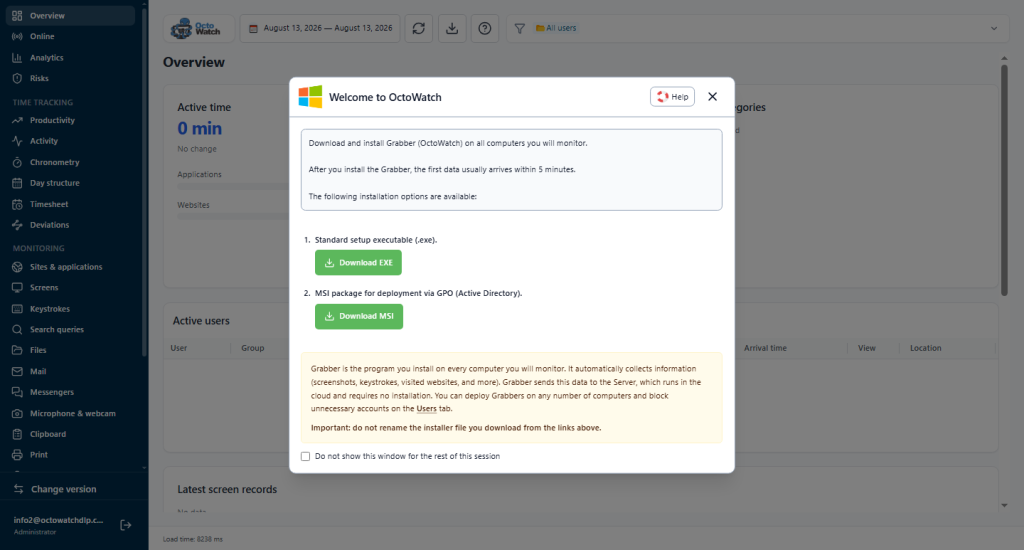Image resolution: width=1024 pixels, height=550 pixels.
Task: Click the Sites & applications globe icon
Action: click(x=17, y=267)
